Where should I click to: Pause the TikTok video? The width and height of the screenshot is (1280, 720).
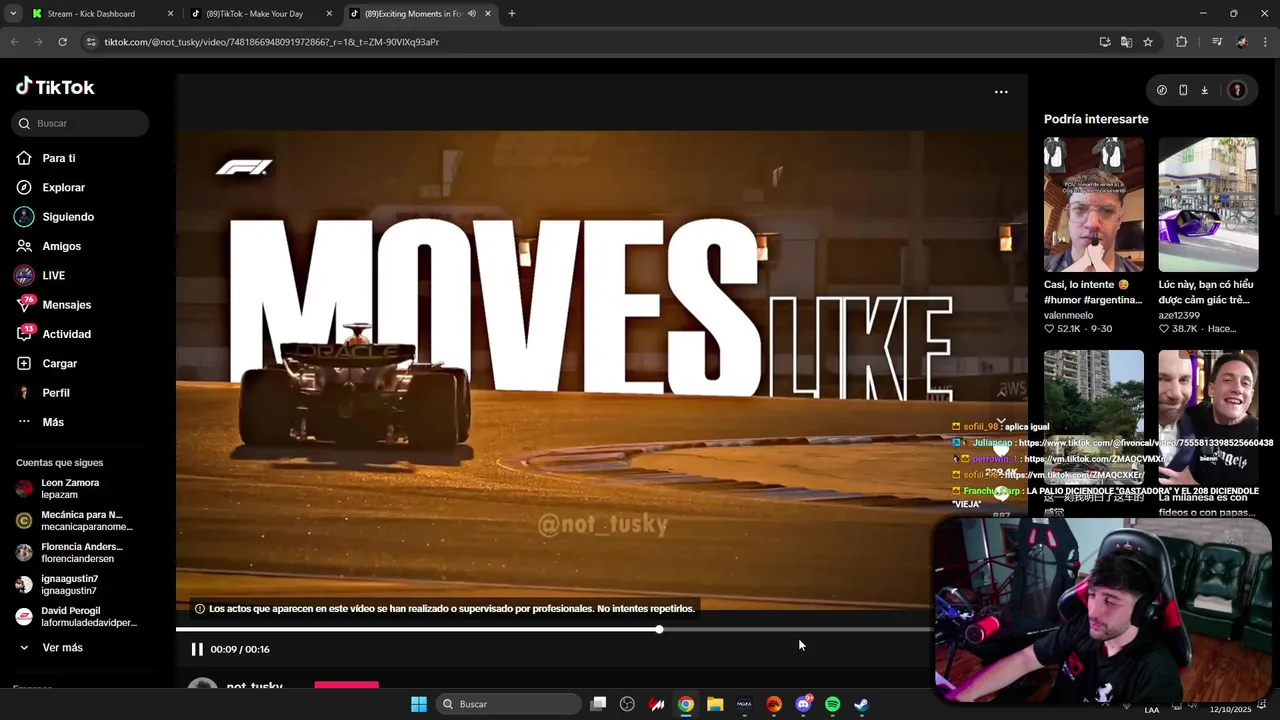coord(197,649)
